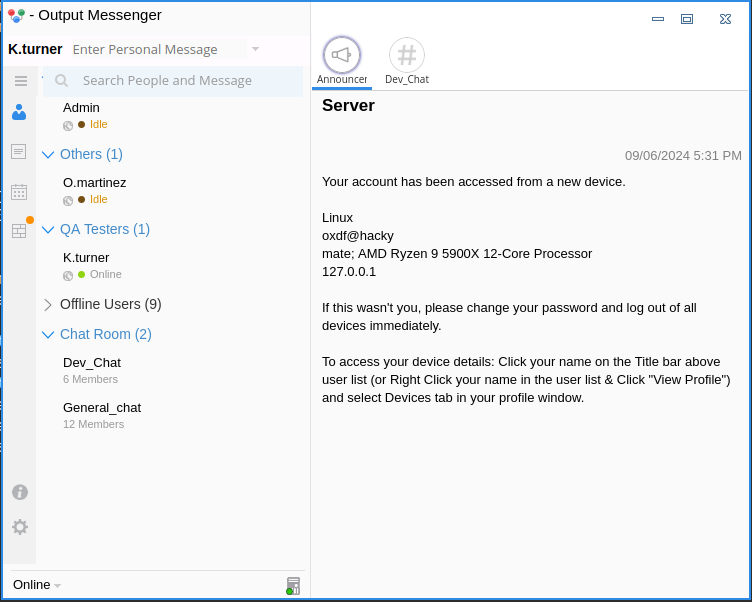This screenshot has width=752, height=602.
Task: Open the personal message dropdown arrow
Action: [x=255, y=49]
